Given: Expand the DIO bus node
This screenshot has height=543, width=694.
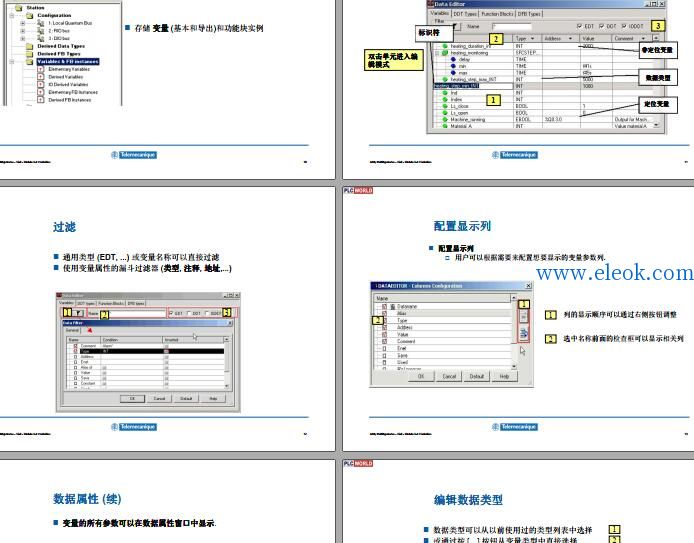Looking at the screenshot, I should 23,39.
